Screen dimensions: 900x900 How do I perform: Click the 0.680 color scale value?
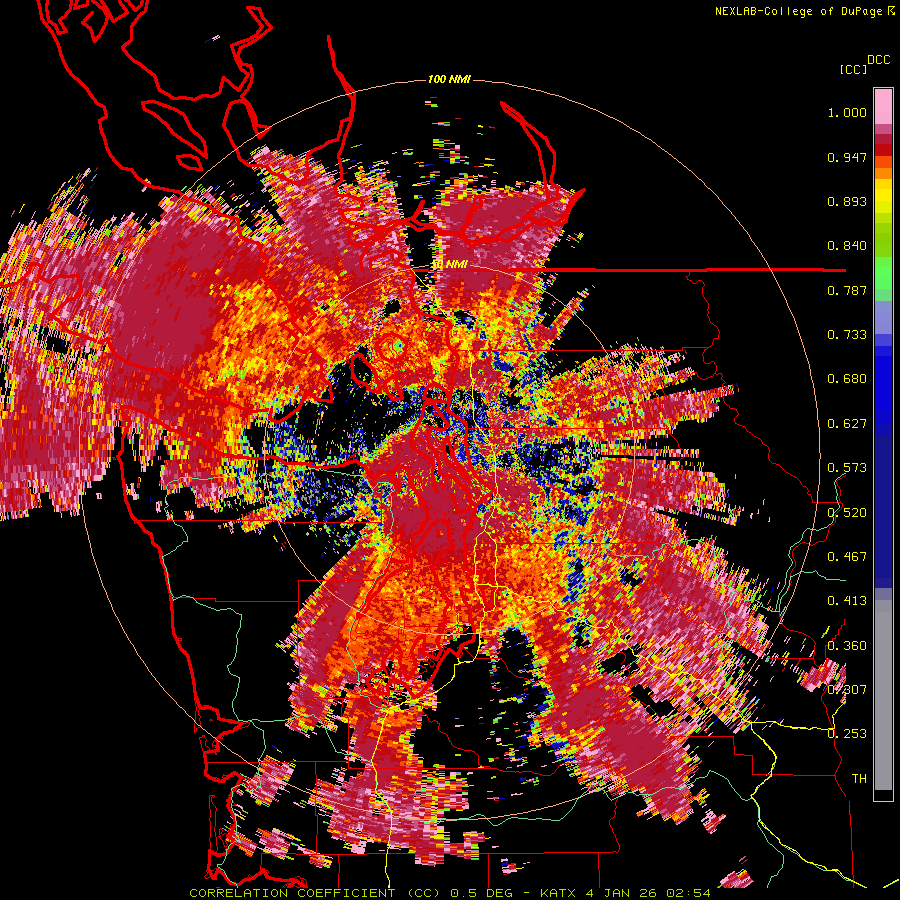point(847,379)
